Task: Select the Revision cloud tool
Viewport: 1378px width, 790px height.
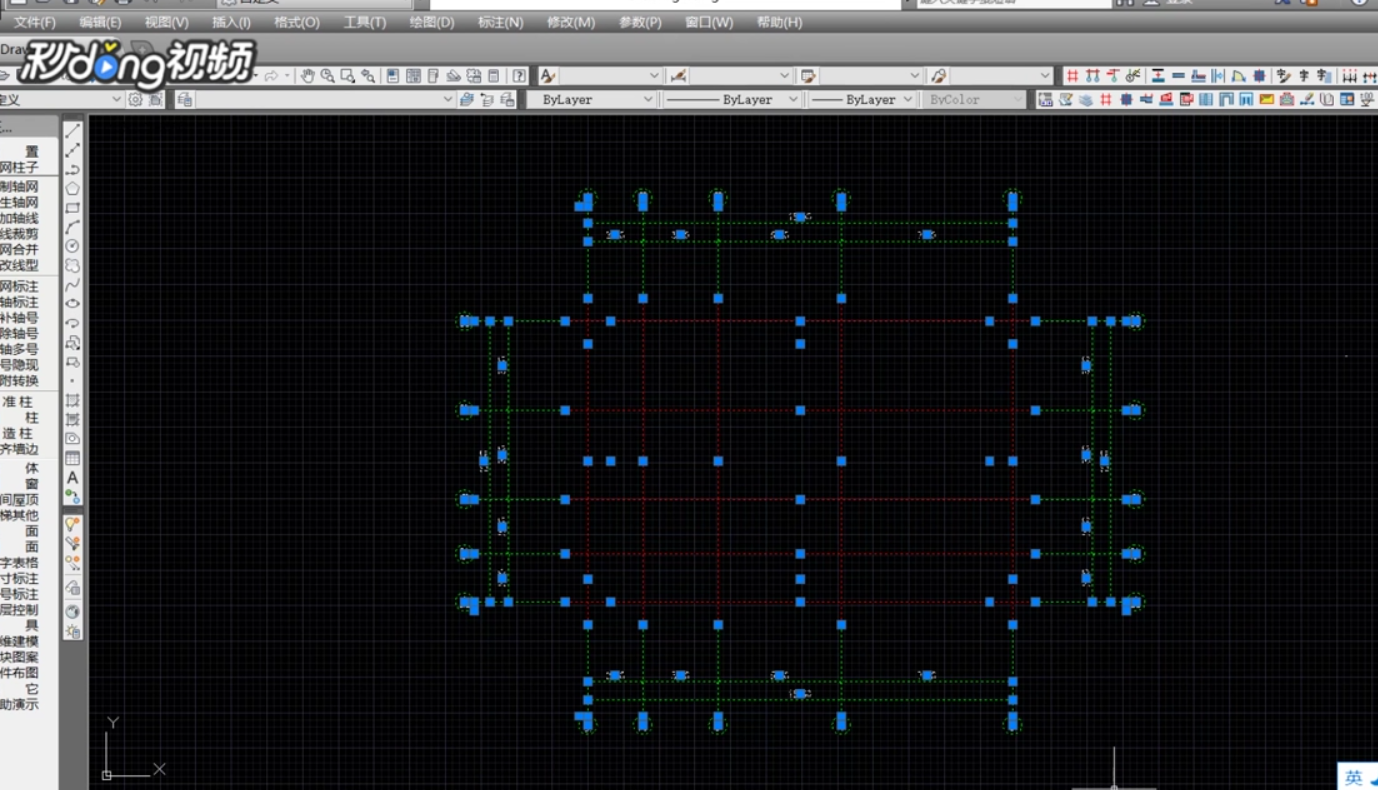Action: click(x=73, y=265)
